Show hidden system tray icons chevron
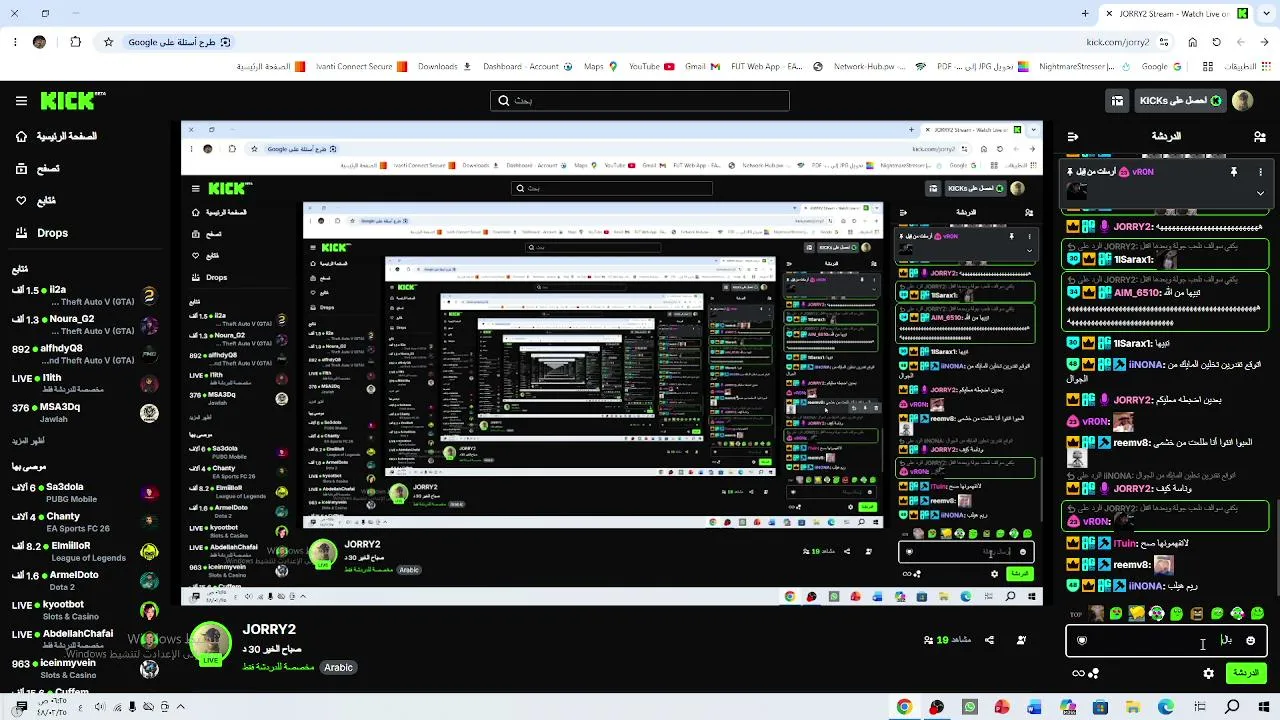1280x720 pixels. tap(180, 707)
